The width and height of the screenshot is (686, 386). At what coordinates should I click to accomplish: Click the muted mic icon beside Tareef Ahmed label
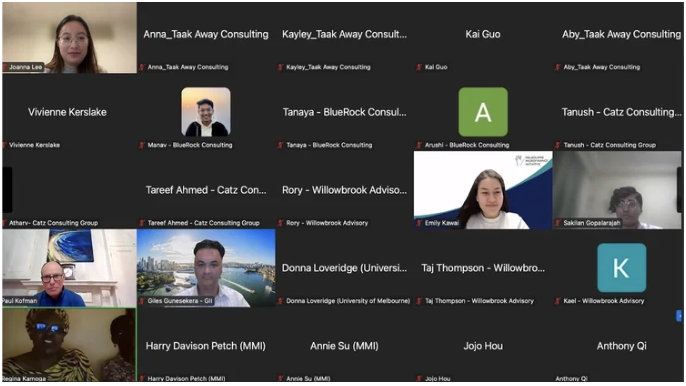[142, 223]
